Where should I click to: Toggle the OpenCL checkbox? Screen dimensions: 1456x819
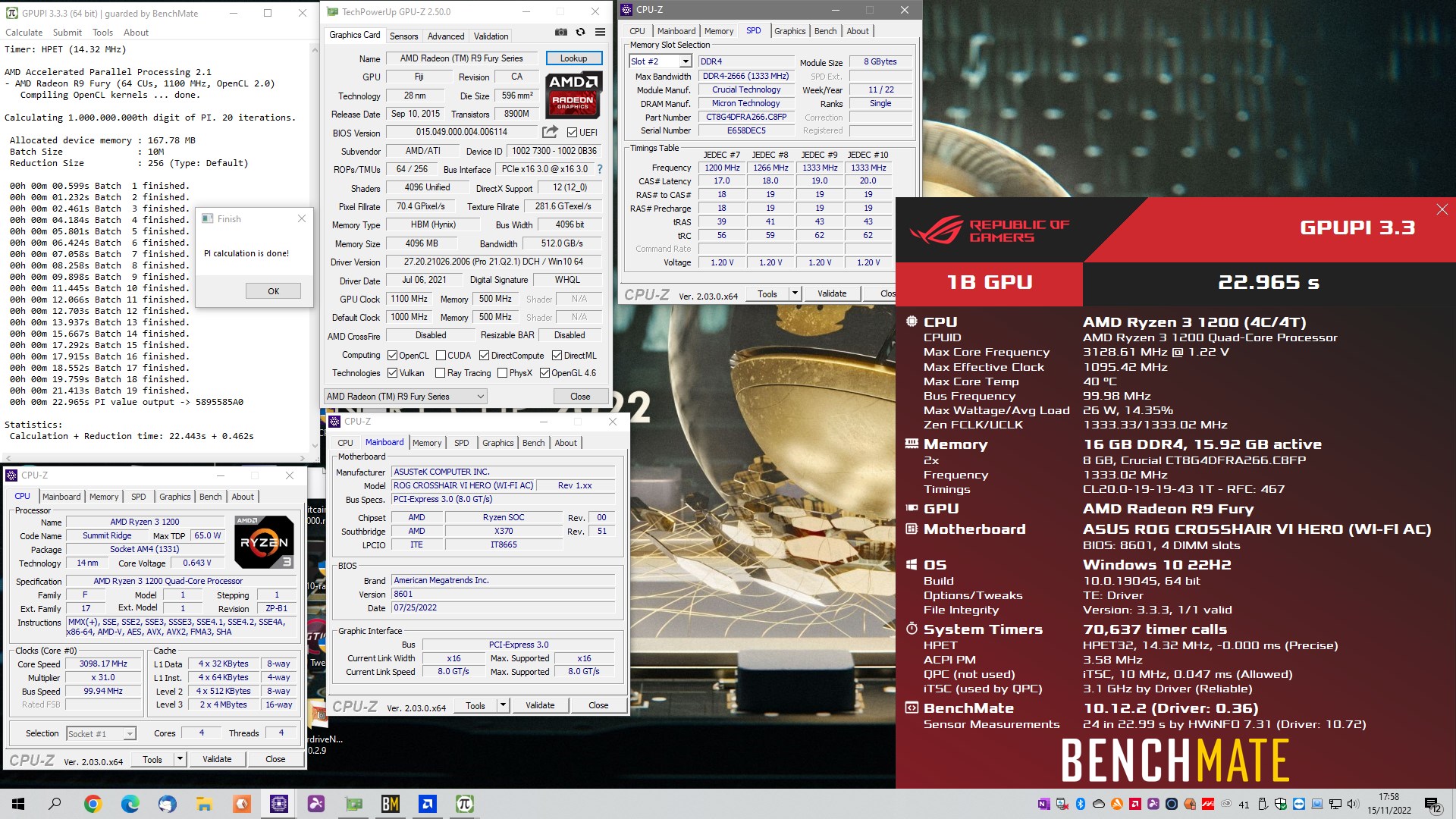click(x=392, y=356)
